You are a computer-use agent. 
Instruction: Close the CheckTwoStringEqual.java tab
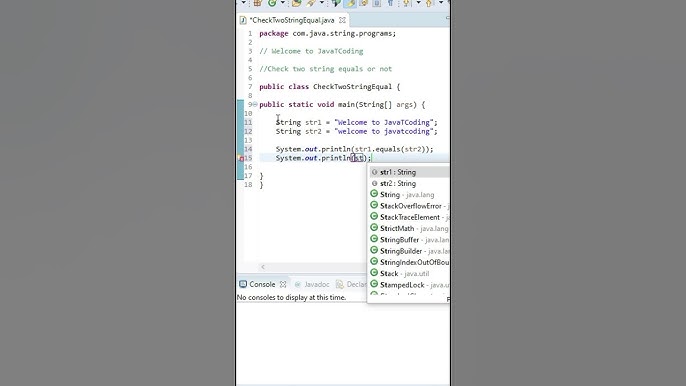pos(343,20)
